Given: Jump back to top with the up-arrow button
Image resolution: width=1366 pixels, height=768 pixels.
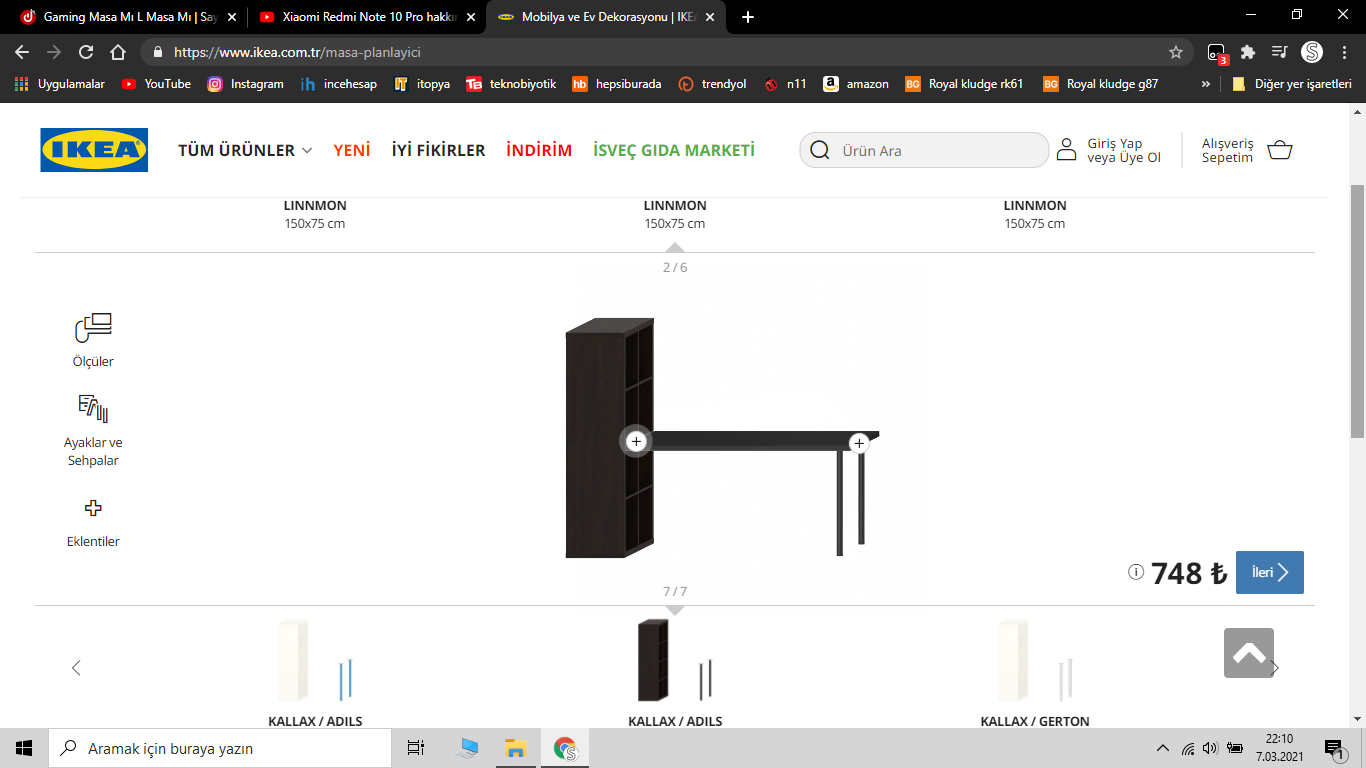Looking at the screenshot, I should (x=1249, y=653).
